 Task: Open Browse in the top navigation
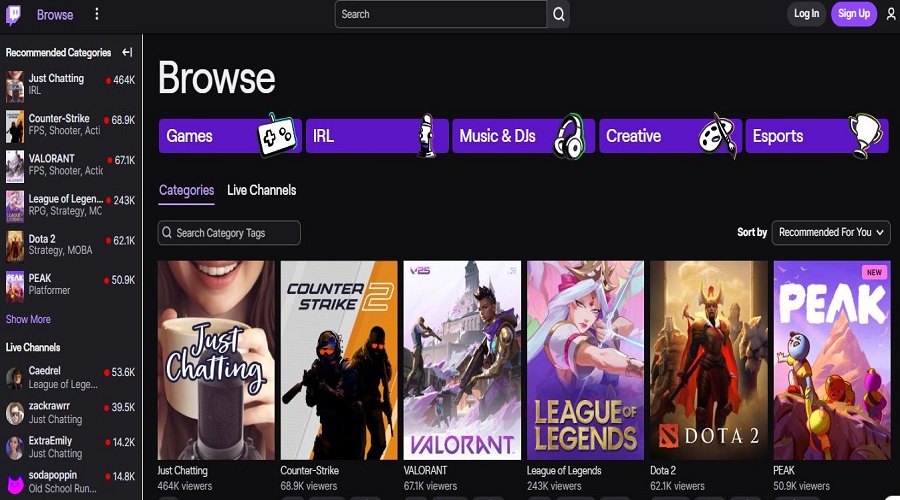[x=55, y=15]
